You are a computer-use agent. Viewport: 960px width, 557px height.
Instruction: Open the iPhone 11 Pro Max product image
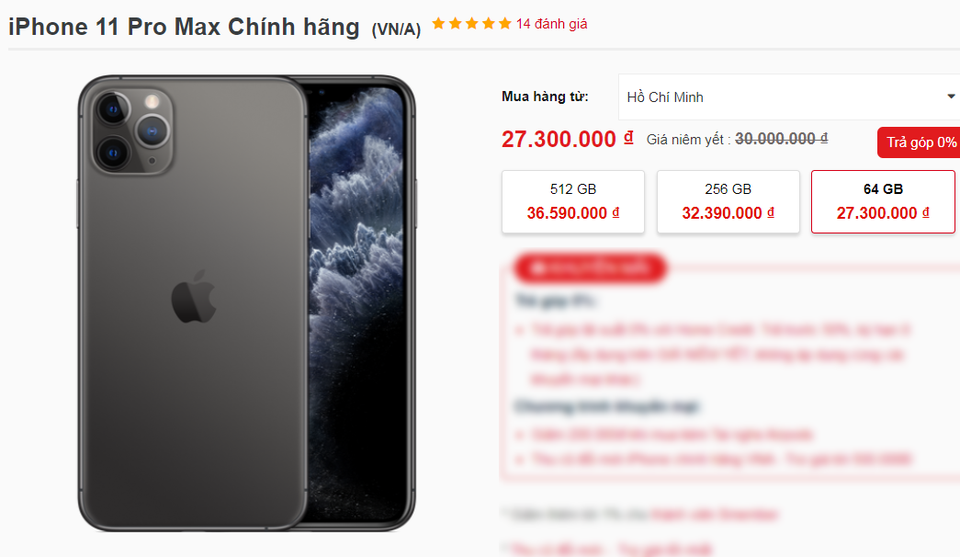coord(247,303)
